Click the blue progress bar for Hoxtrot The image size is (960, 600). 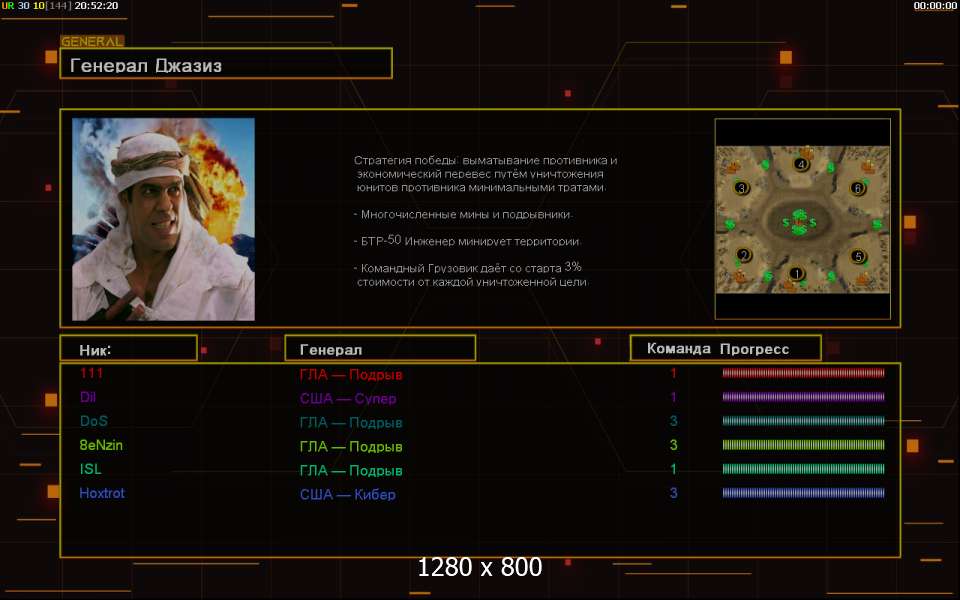pos(803,493)
